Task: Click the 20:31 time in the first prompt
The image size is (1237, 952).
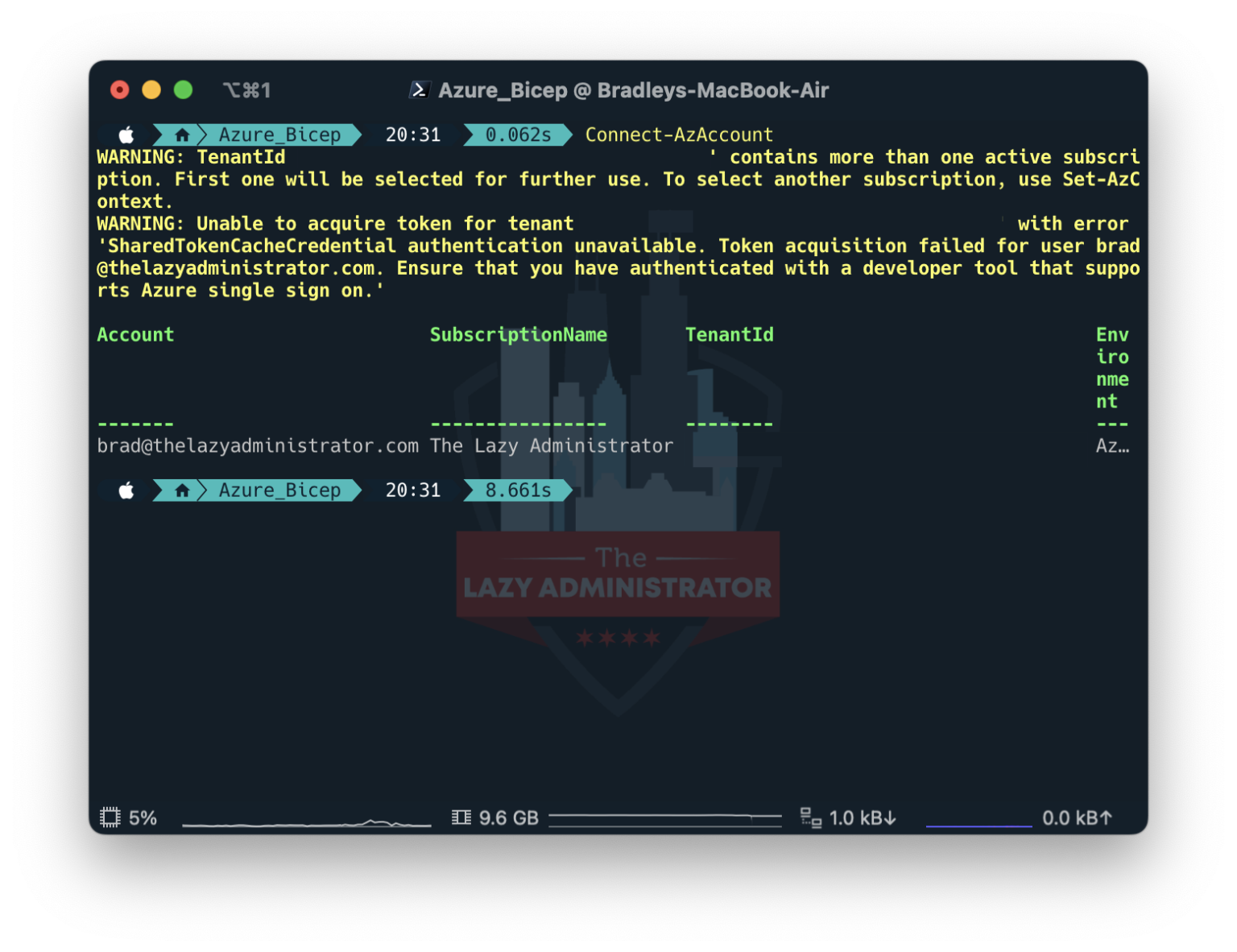Action: [x=413, y=135]
